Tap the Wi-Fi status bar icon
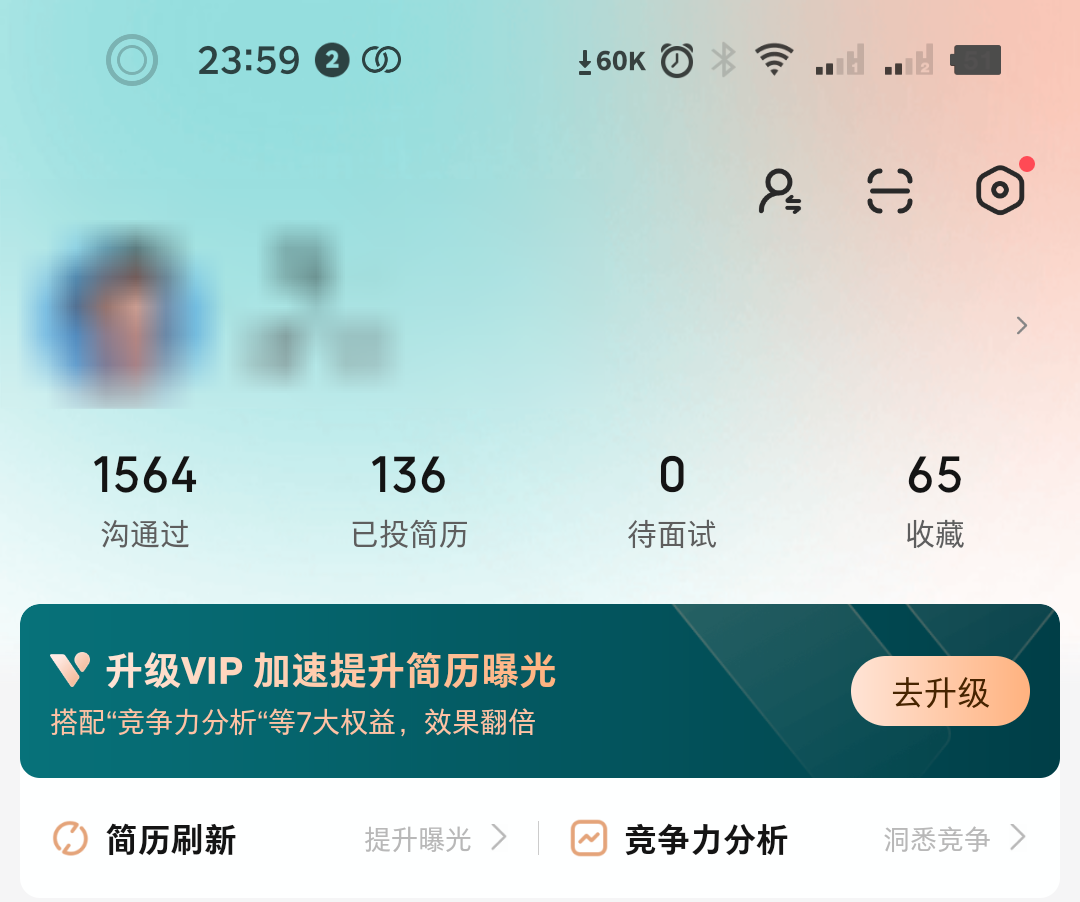The height and width of the screenshot is (902, 1080). (x=774, y=60)
